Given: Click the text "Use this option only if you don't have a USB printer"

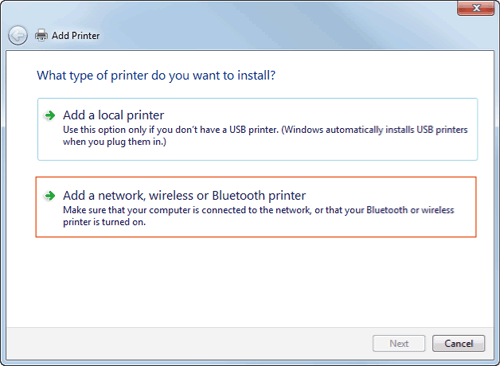Looking at the screenshot, I should [x=170, y=130].
